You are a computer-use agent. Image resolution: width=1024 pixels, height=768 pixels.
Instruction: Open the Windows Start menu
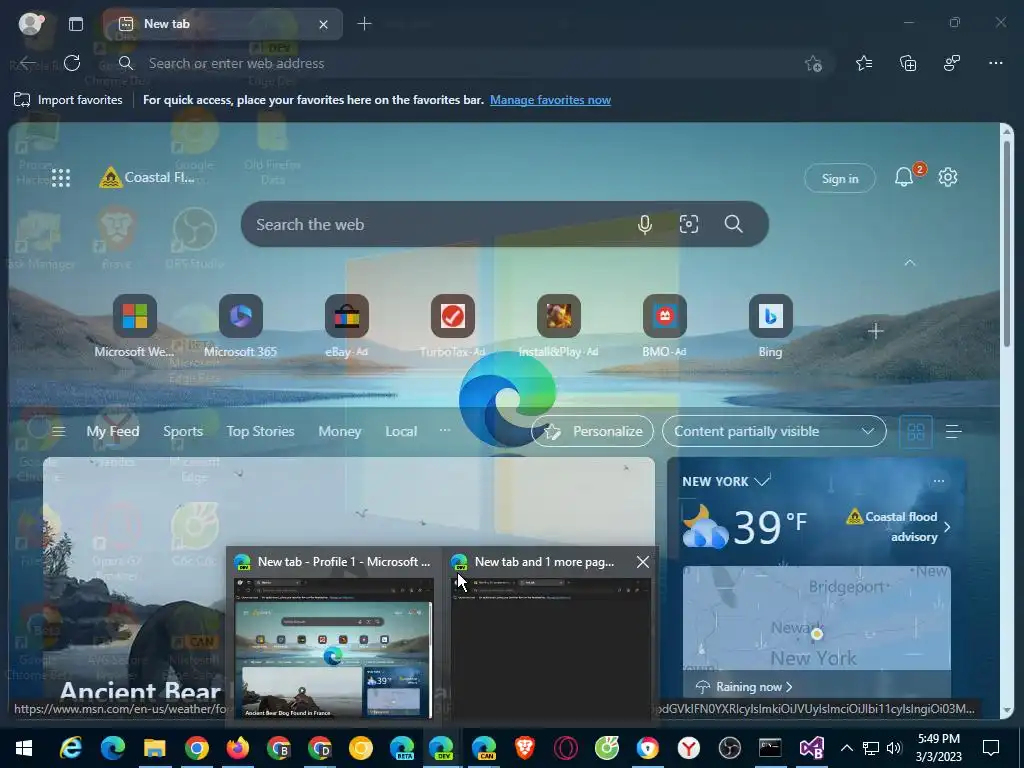(x=24, y=748)
